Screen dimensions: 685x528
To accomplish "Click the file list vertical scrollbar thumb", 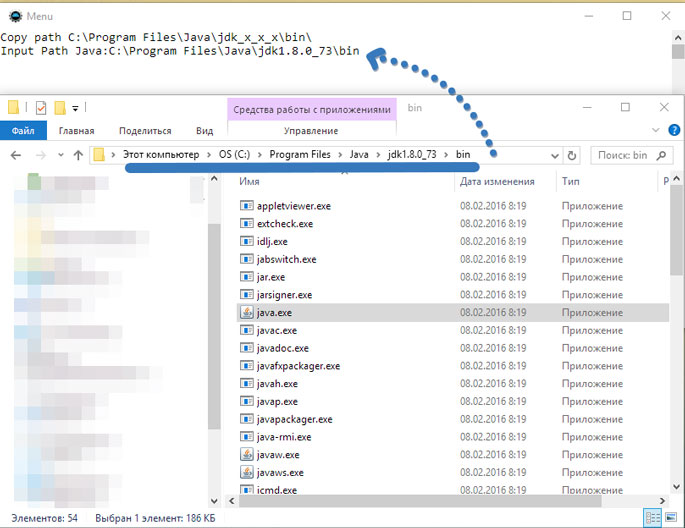I will pos(676,230).
